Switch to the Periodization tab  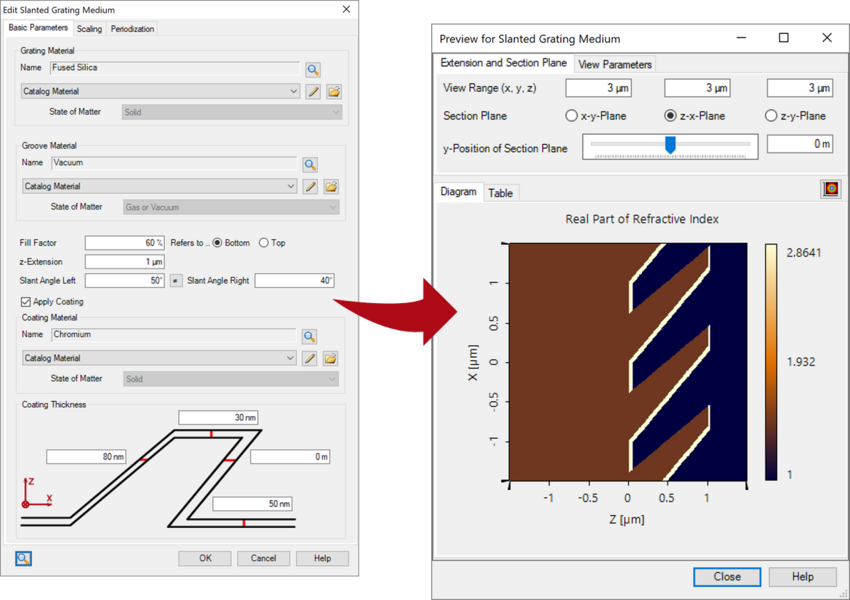click(132, 29)
